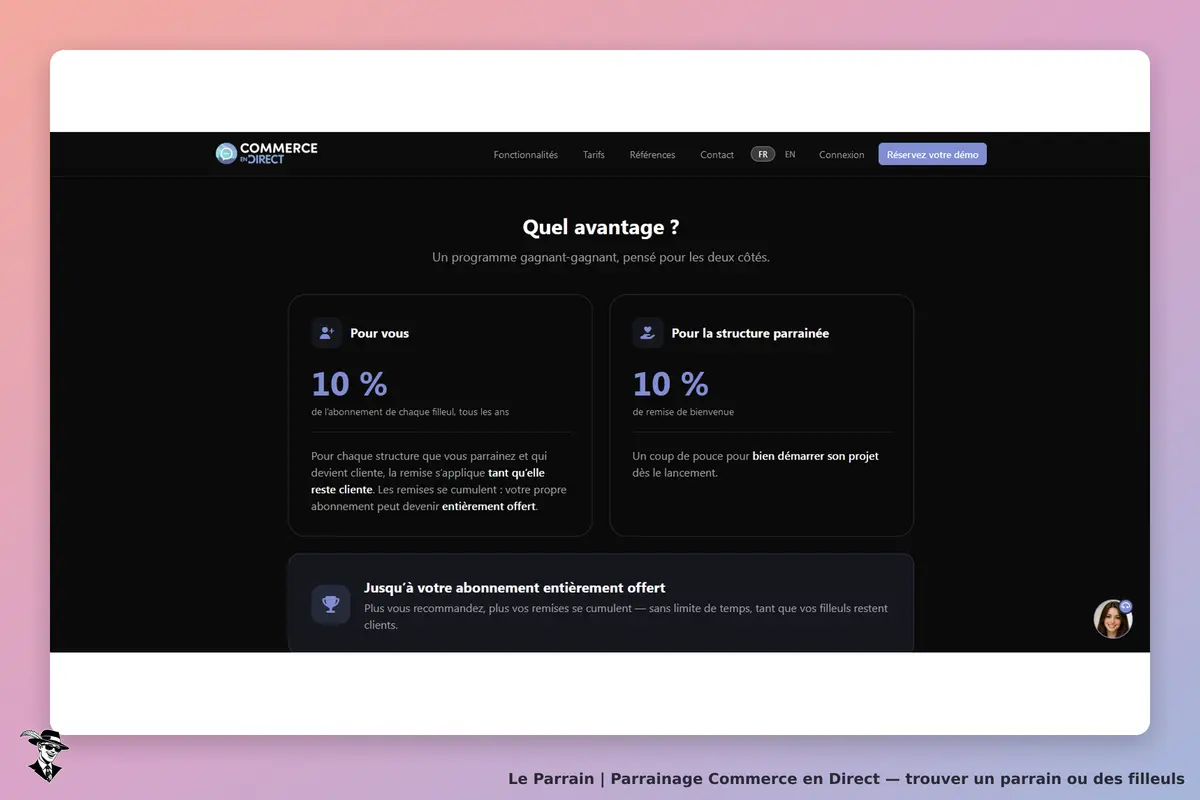Open the chat assistant avatar
Image resolution: width=1200 pixels, height=800 pixels.
[x=1112, y=620]
